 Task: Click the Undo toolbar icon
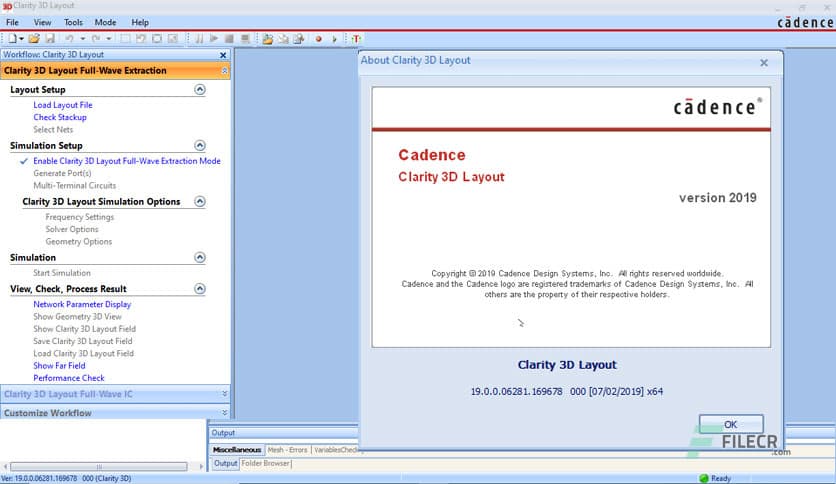[x=69, y=38]
